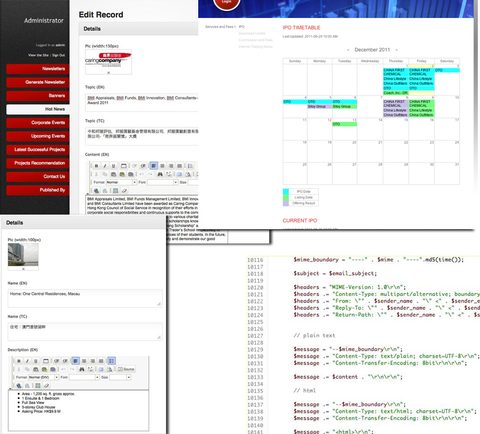Image resolution: width=480 pixels, height=434 pixels.
Task: Toggle bold in the Description (EN) editor
Action: (x=19, y=361)
